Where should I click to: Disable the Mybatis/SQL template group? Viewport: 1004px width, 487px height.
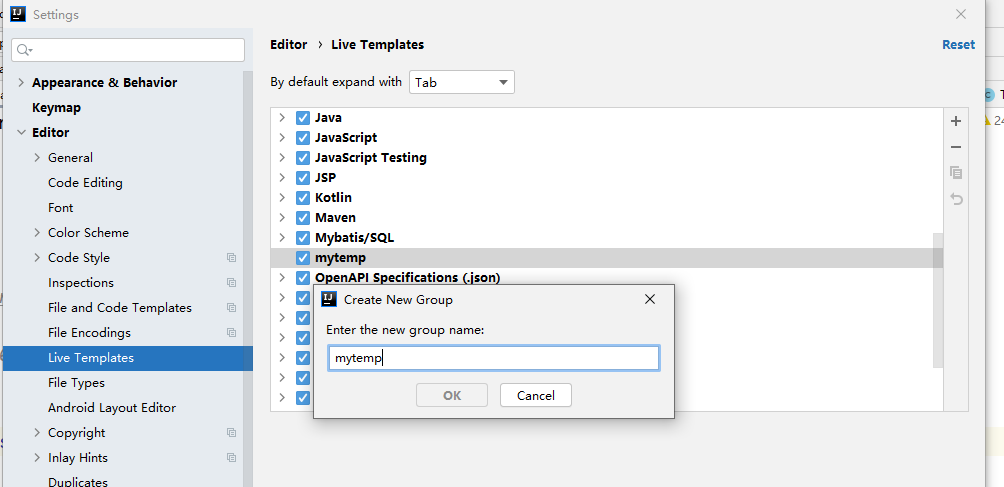303,238
